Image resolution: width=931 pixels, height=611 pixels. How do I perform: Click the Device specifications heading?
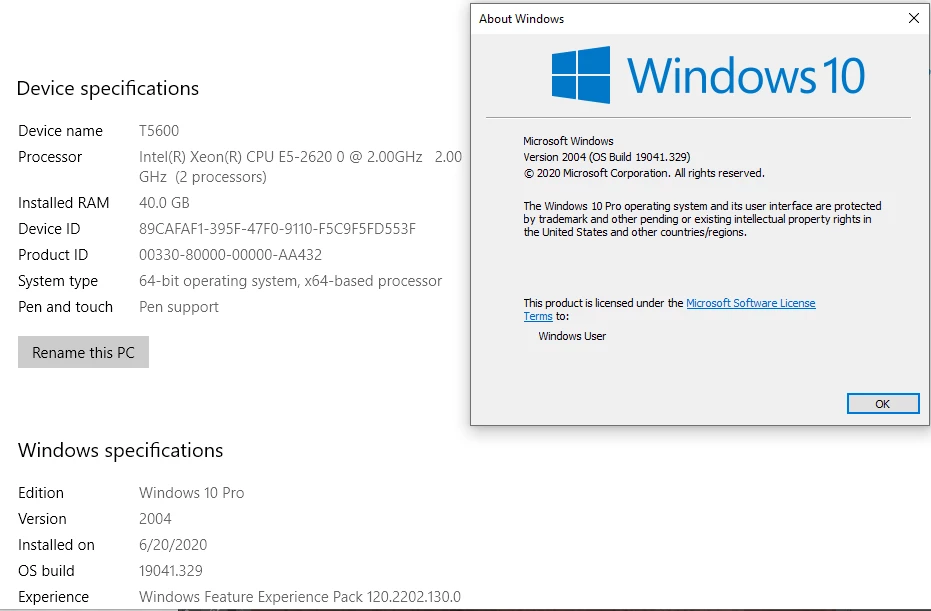point(107,88)
